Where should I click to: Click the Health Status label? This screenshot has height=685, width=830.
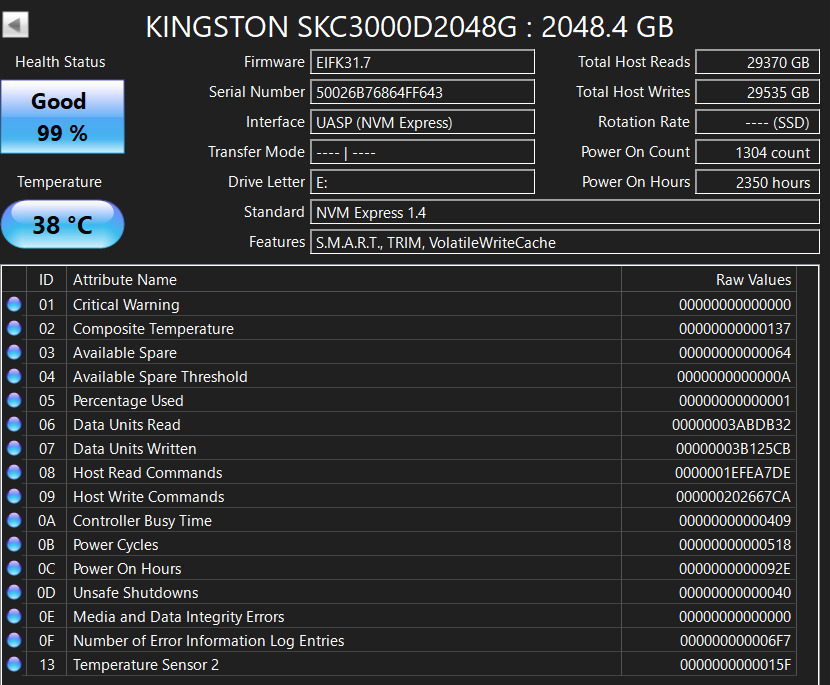tap(60, 62)
